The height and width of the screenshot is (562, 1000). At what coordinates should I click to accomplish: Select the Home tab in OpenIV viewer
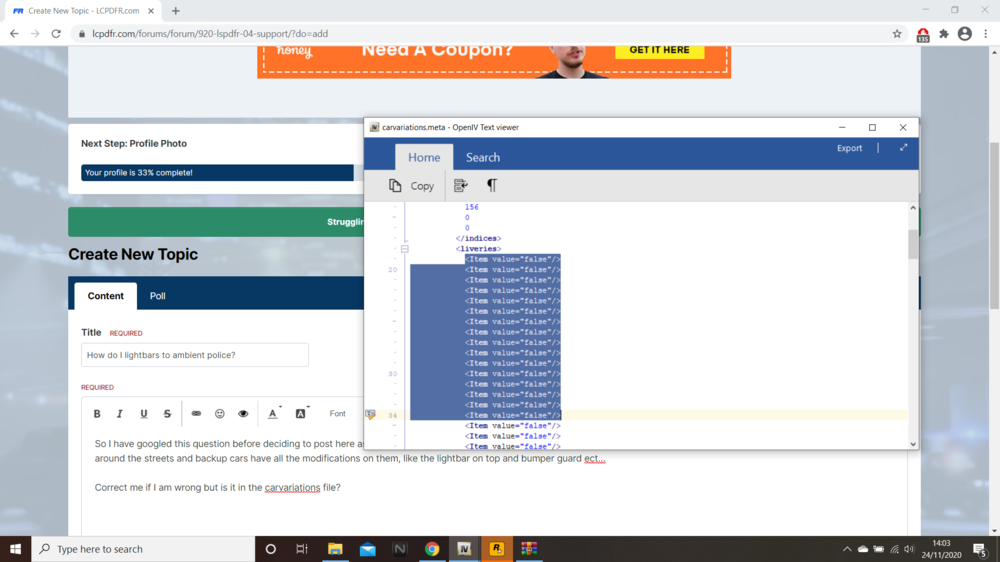[x=424, y=158]
